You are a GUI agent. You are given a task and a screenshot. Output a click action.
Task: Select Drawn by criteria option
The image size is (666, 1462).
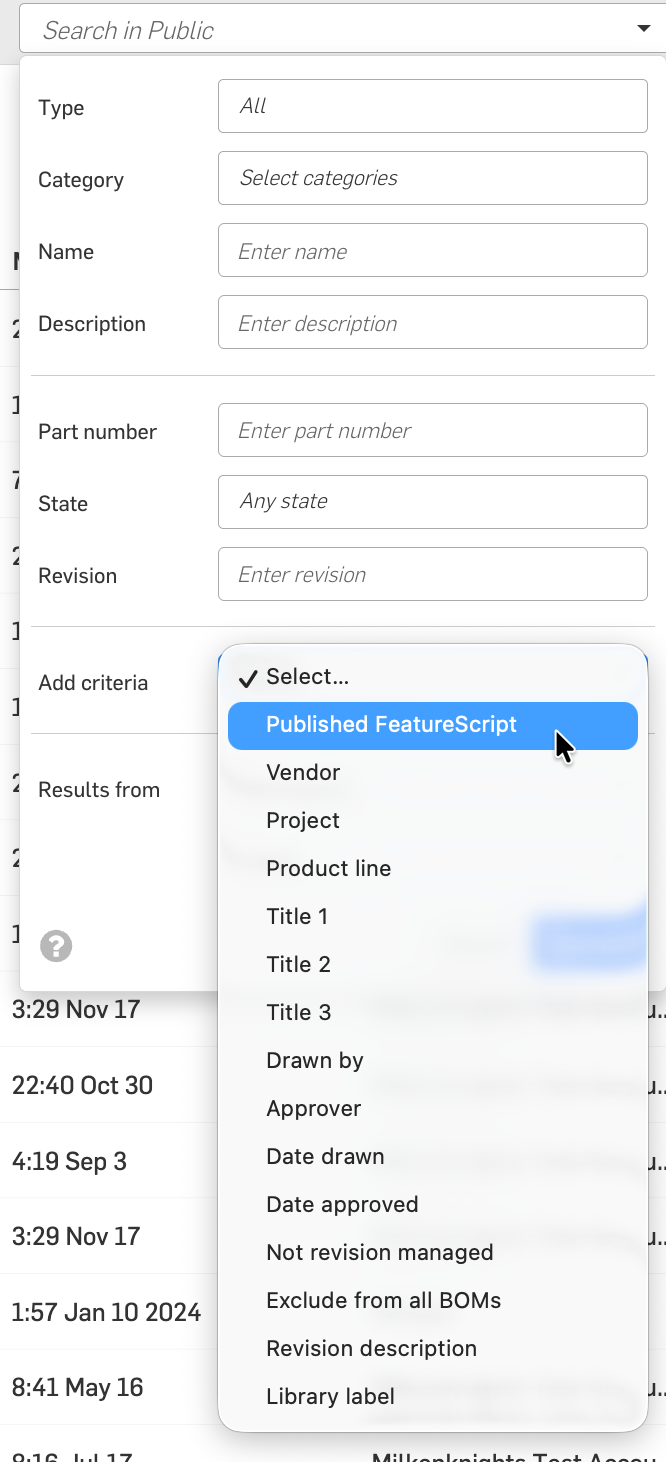pyautogui.click(x=314, y=1061)
